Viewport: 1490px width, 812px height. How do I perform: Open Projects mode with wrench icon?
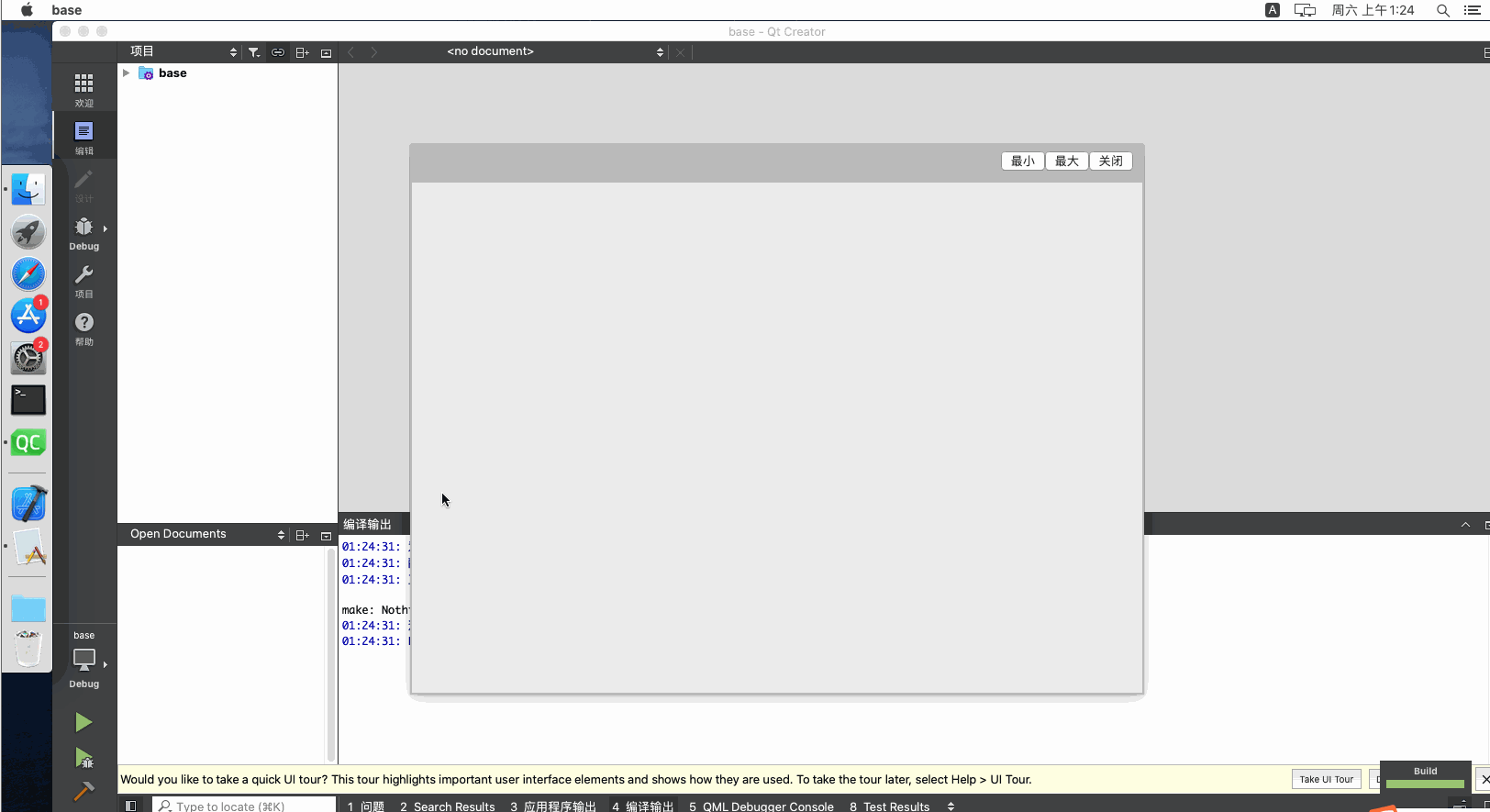(83, 281)
